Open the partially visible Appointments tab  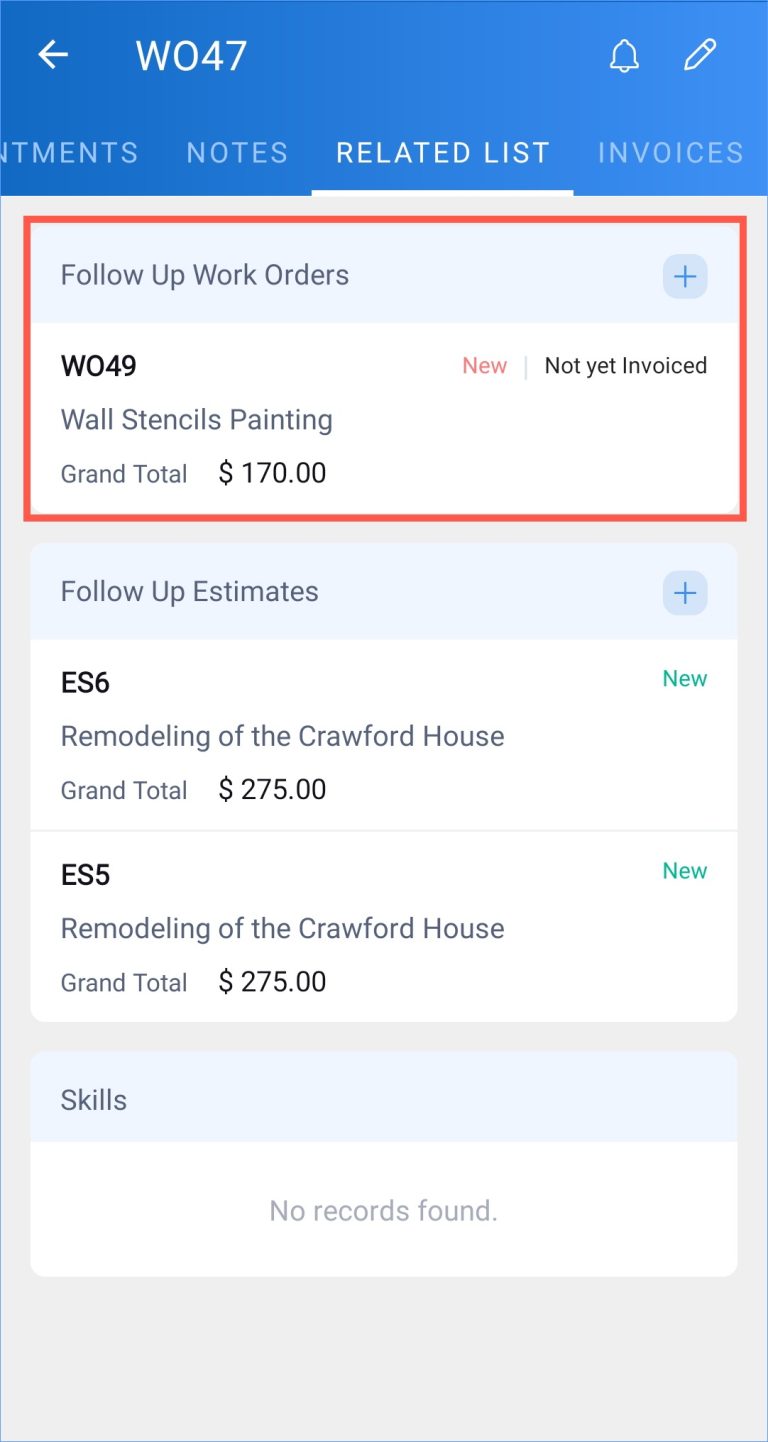click(70, 153)
